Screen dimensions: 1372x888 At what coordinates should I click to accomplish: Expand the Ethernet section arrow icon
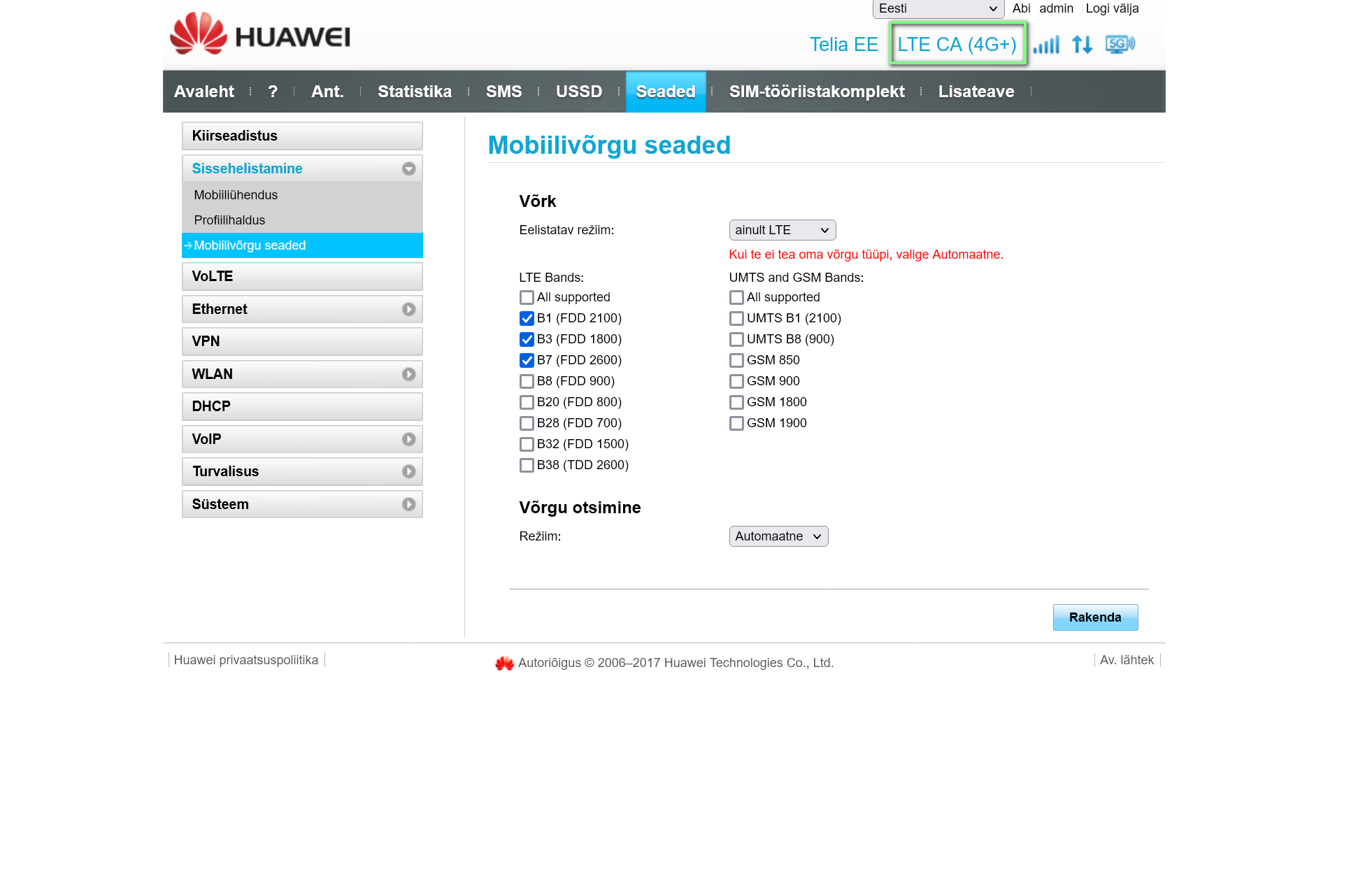click(x=408, y=309)
